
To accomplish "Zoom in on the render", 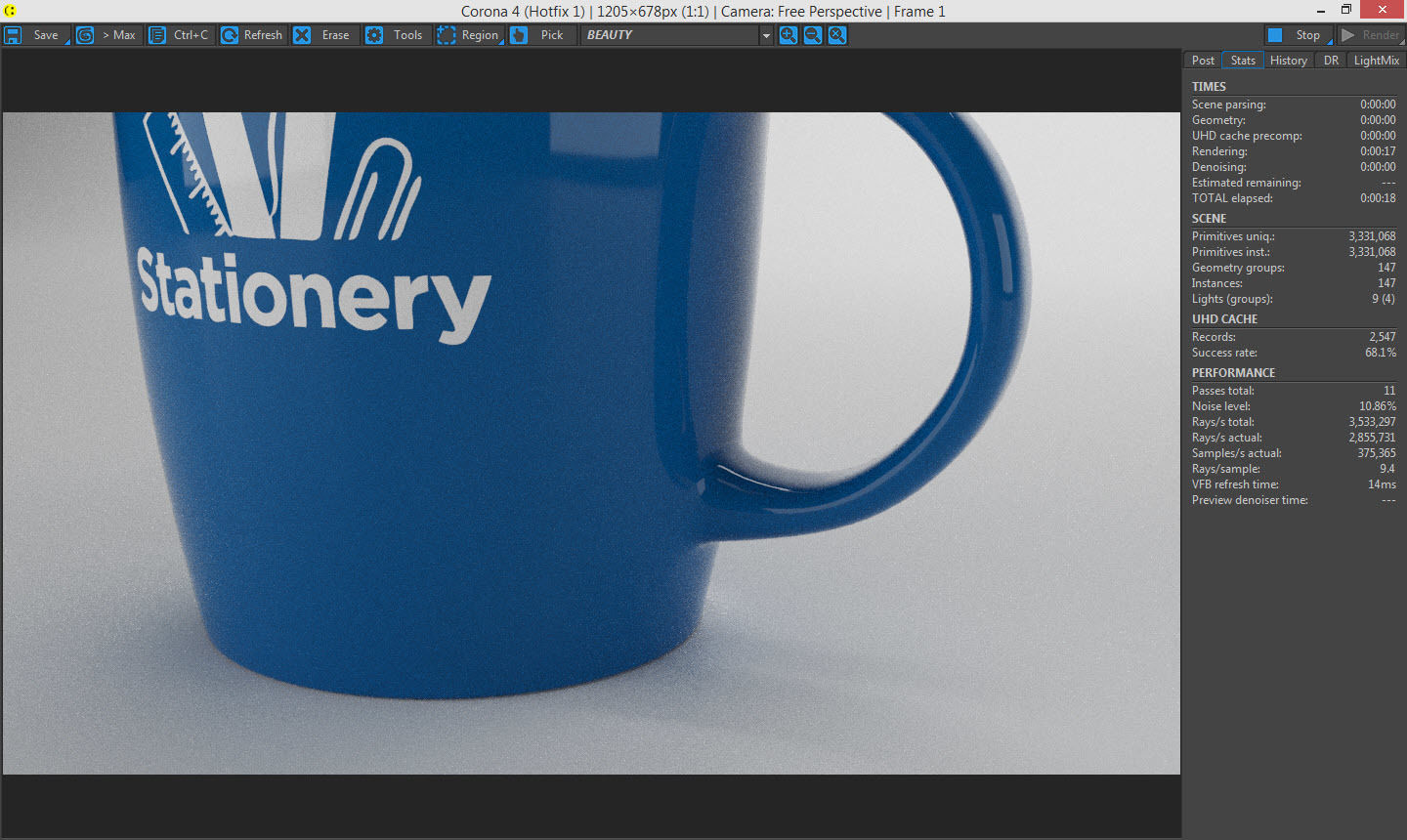I will pos(788,35).
